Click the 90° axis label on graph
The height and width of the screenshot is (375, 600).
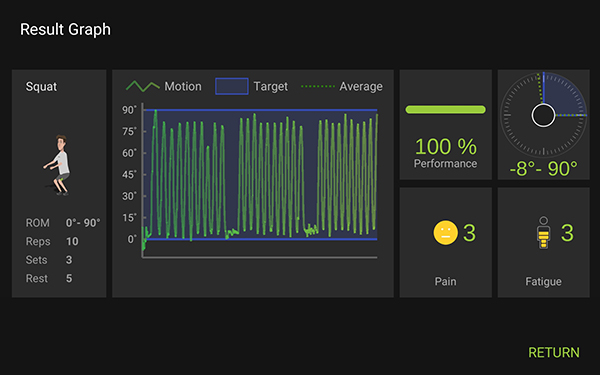click(129, 110)
